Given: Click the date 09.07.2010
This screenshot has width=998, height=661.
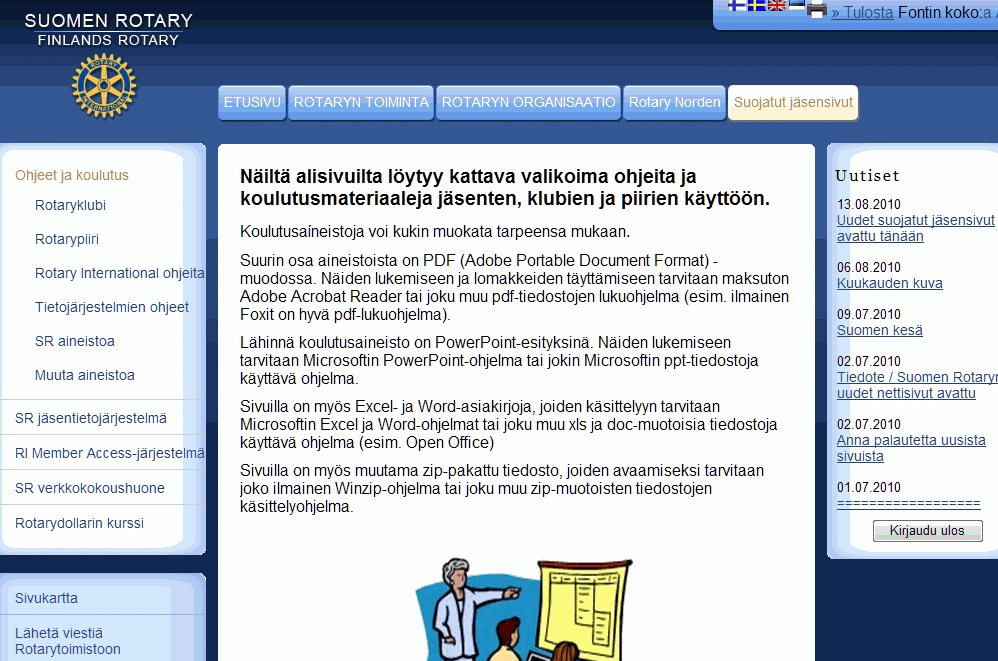Looking at the screenshot, I should (869, 314).
